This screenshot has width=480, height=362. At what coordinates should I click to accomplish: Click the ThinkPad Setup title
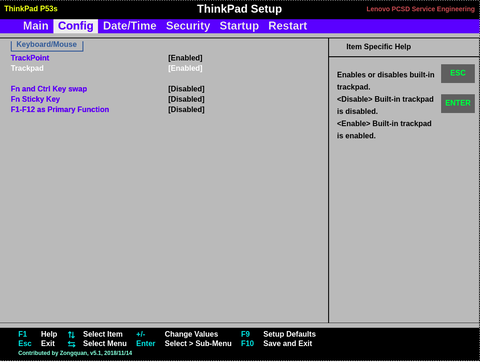(x=239, y=9)
